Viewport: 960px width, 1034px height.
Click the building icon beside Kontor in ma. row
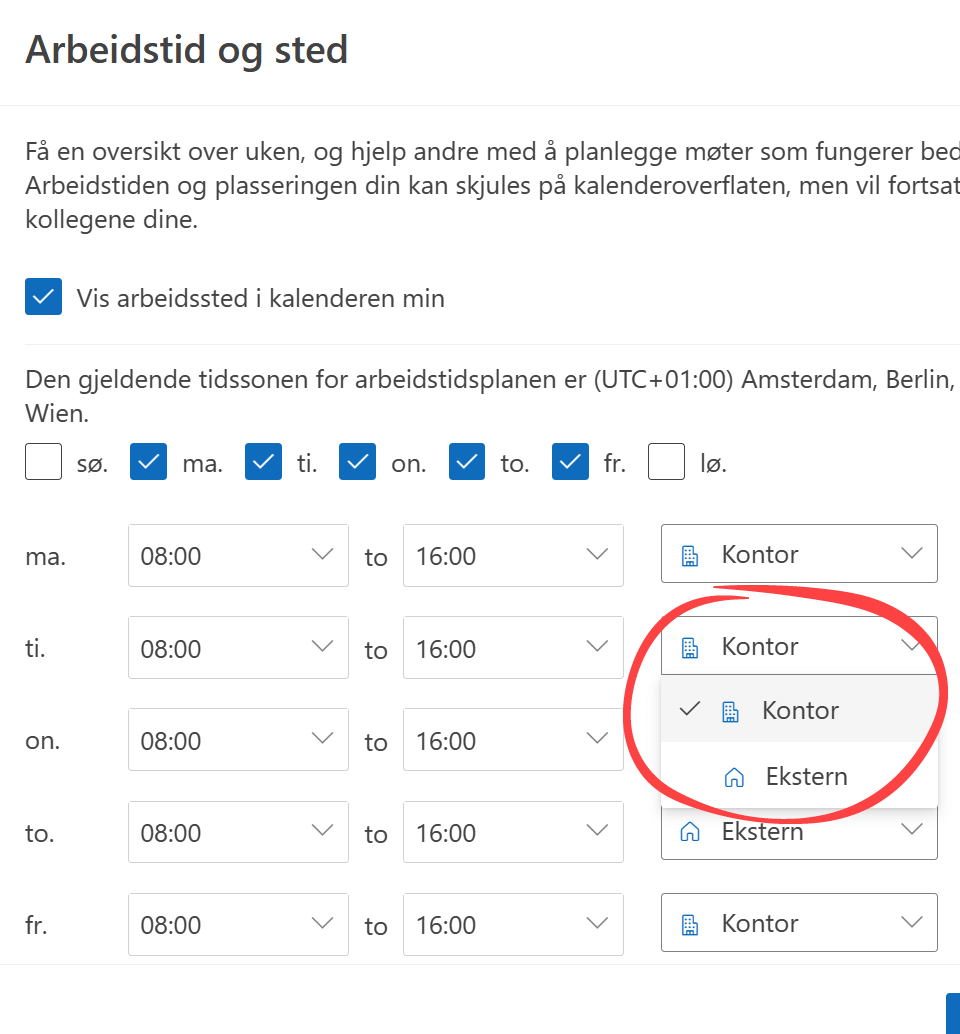(691, 553)
